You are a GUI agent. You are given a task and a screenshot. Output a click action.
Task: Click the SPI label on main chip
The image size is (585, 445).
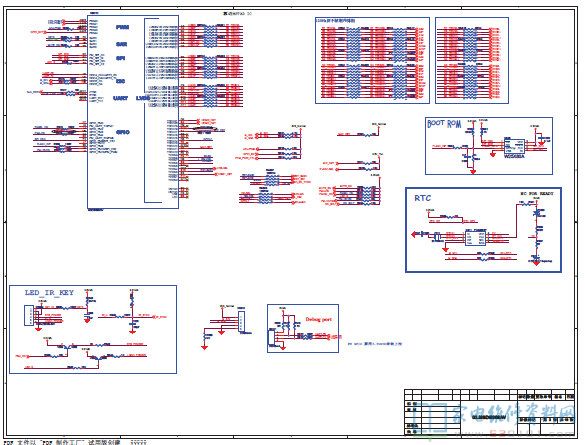(120, 58)
